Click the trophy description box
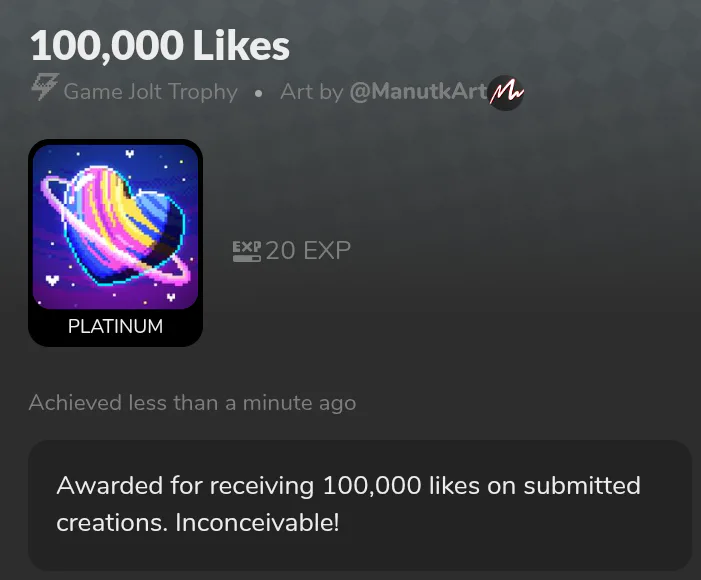 click(x=360, y=505)
